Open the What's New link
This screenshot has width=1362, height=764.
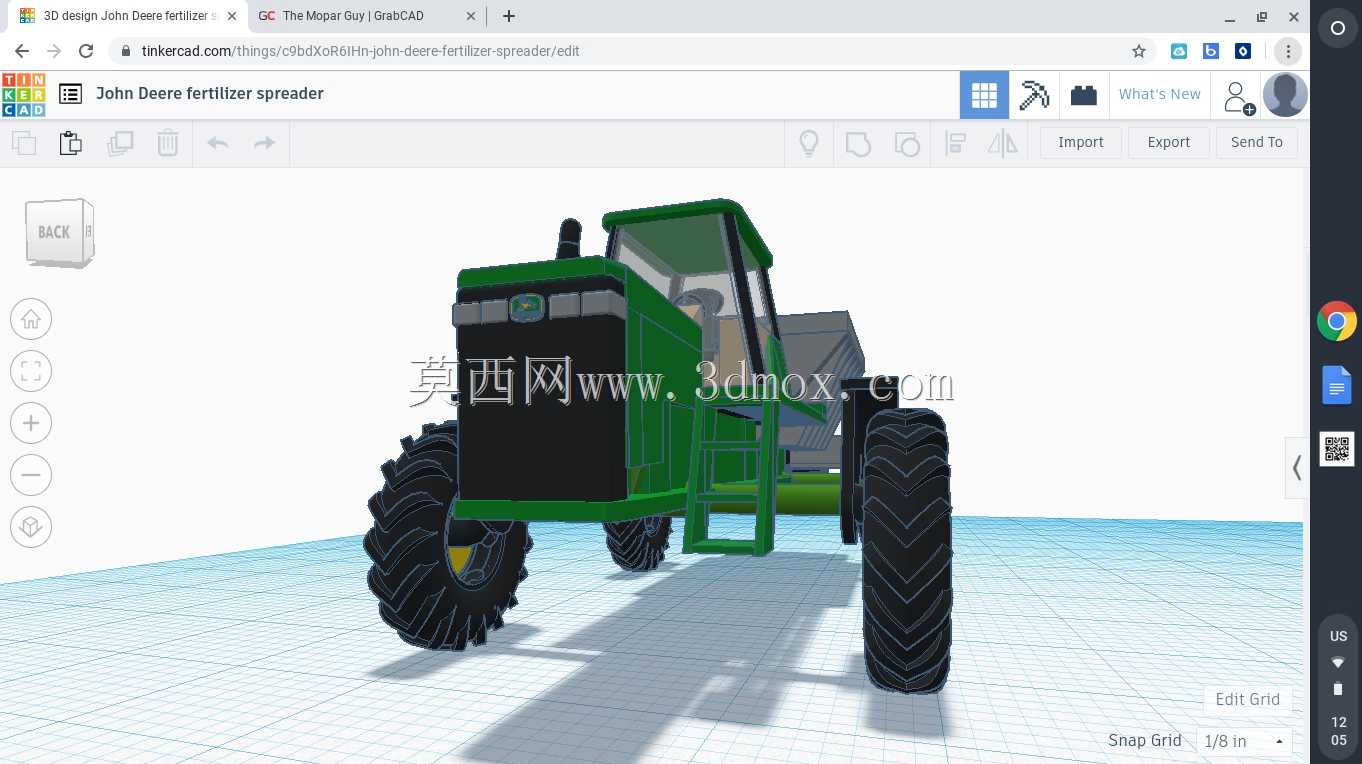pos(1160,94)
